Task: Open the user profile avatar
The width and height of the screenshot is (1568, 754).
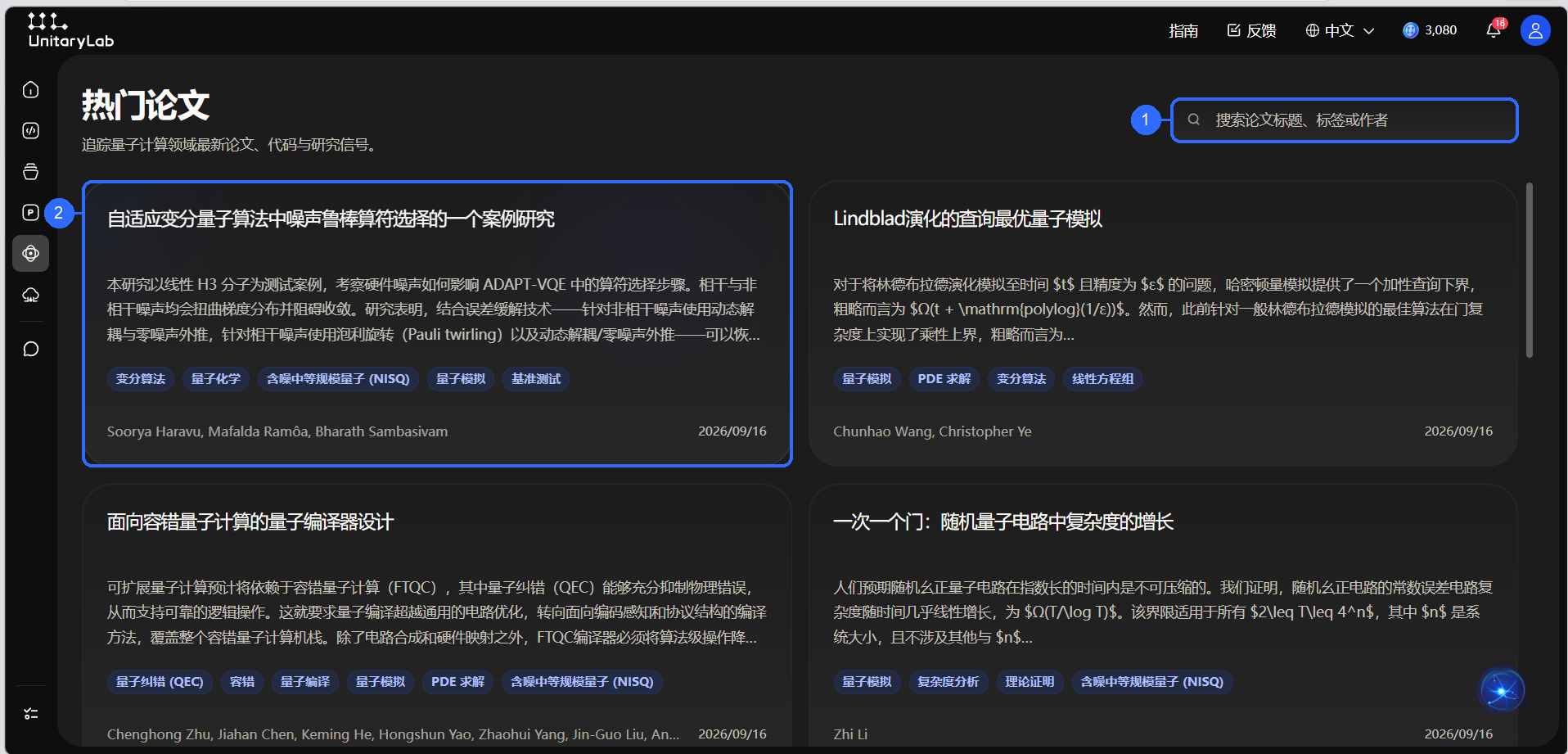Action: (x=1535, y=30)
